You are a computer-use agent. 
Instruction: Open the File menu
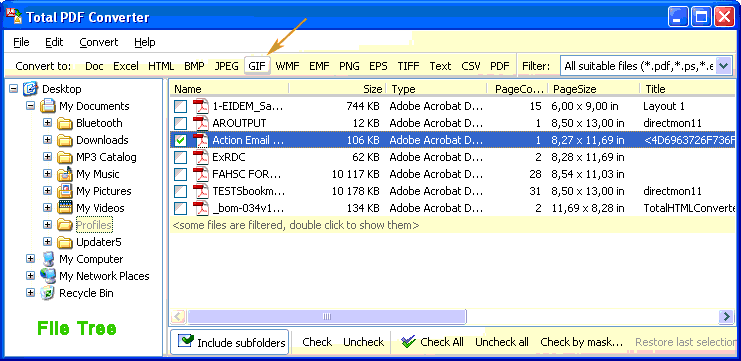[21, 42]
